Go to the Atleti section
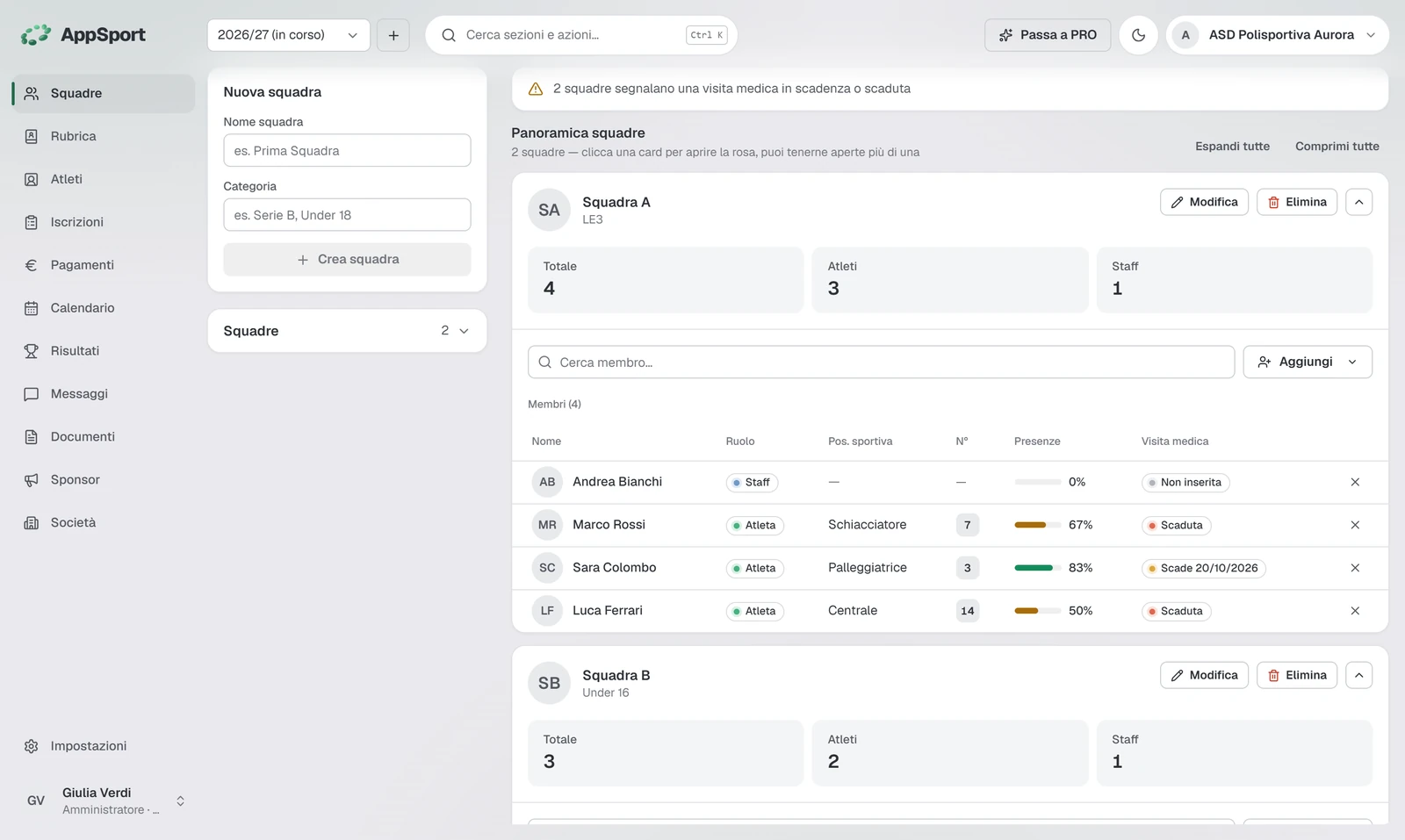 (103, 179)
